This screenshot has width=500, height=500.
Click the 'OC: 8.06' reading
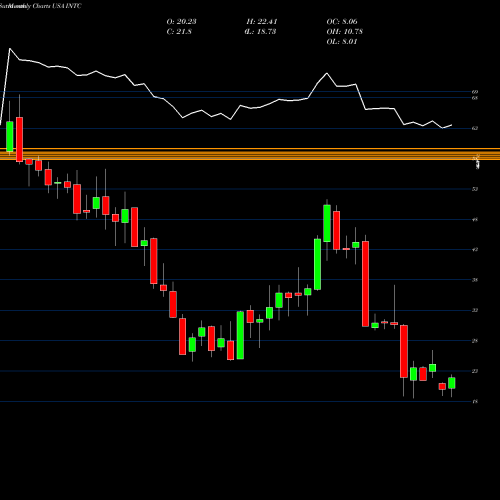(x=342, y=22)
